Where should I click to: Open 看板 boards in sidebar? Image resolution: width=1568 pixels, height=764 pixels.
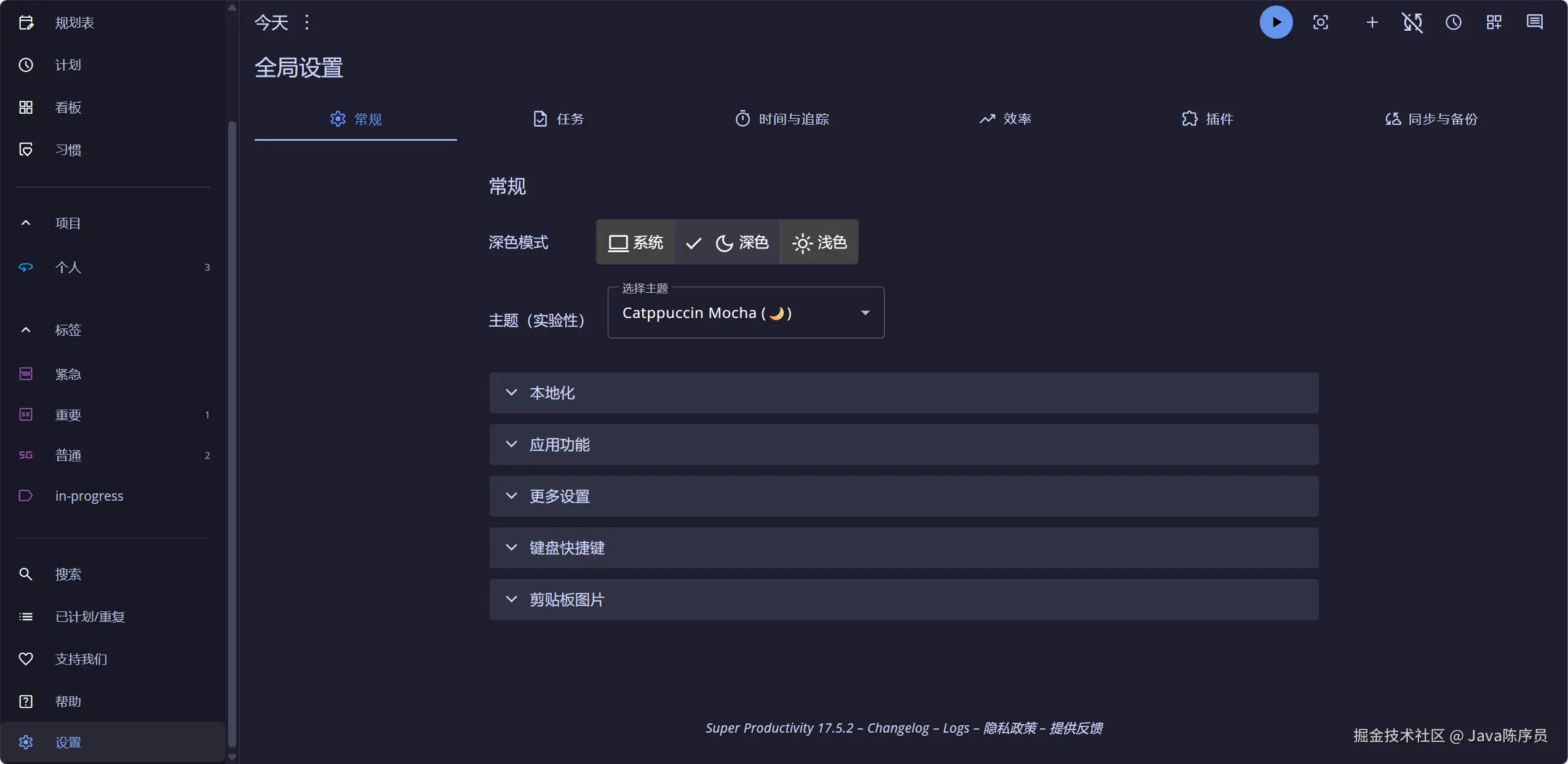[x=68, y=108]
